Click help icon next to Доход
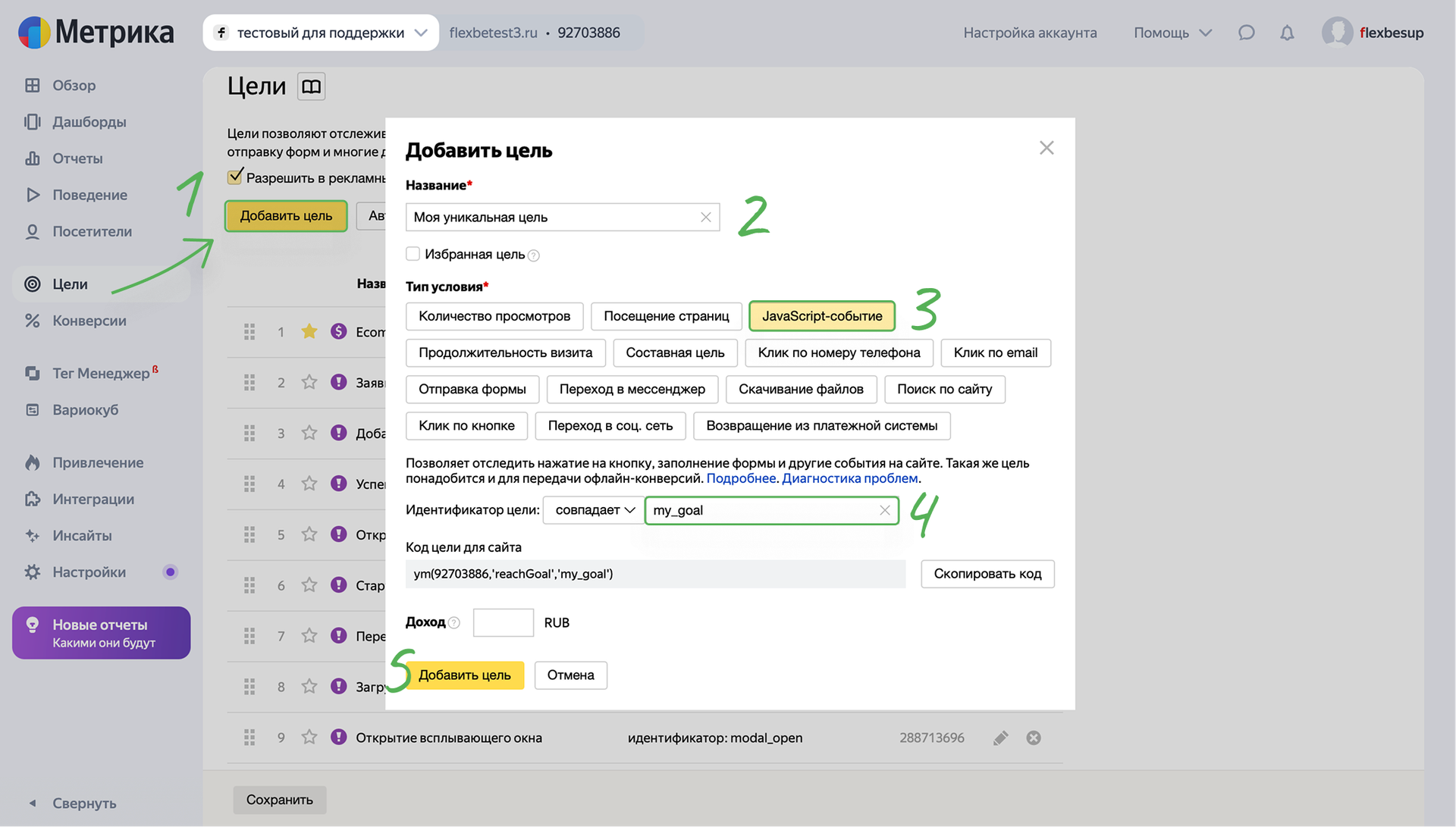The height and width of the screenshot is (827, 1456). 454,623
